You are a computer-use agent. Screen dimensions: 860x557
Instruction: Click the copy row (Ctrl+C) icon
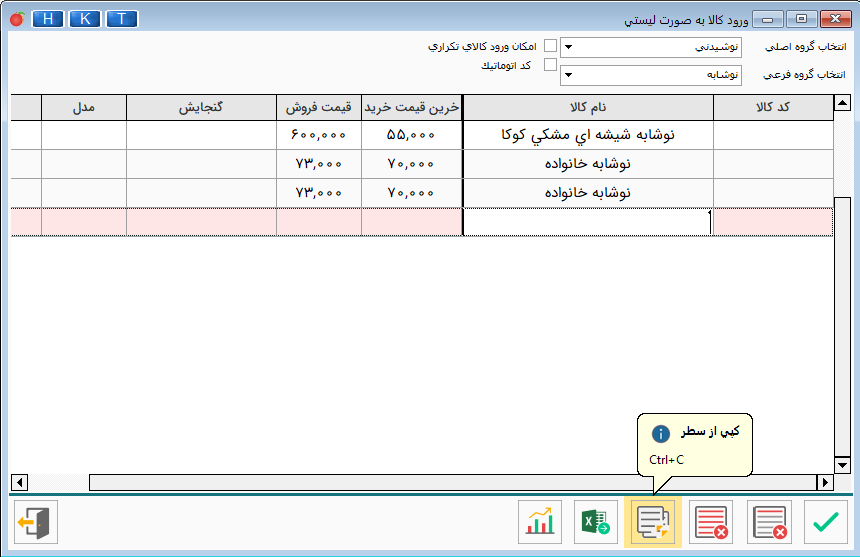click(653, 522)
